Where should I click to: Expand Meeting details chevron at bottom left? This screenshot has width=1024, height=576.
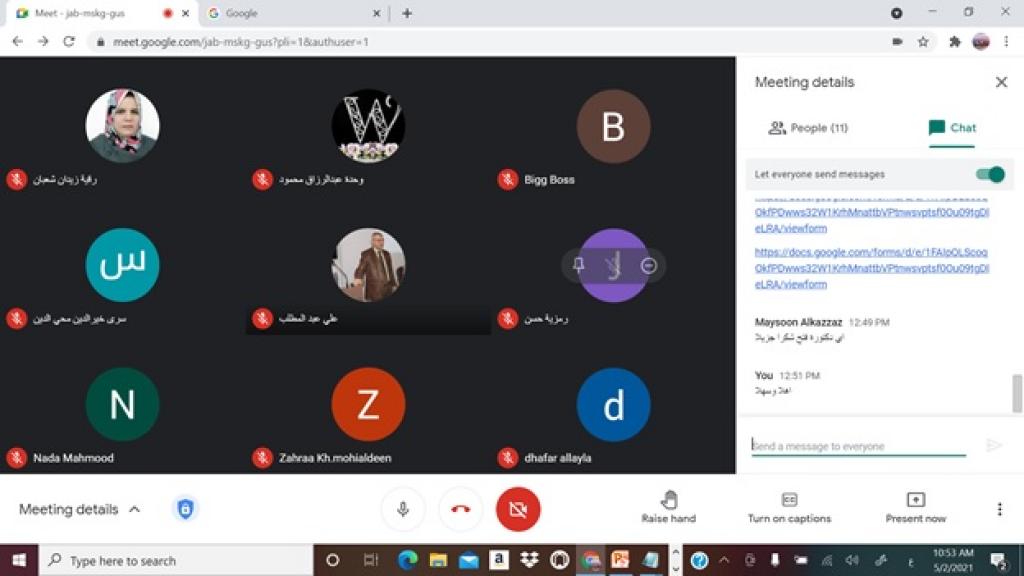point(134,509)
